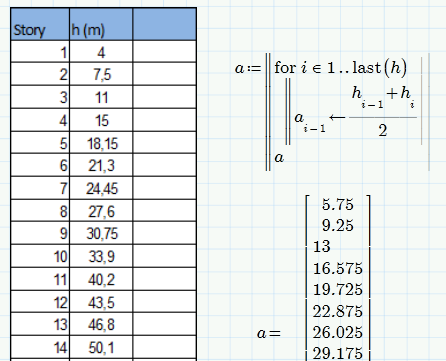The image size is (446, 361).
Task: Click the 'a :=' program definition name
Action: (x=248, y=68)
